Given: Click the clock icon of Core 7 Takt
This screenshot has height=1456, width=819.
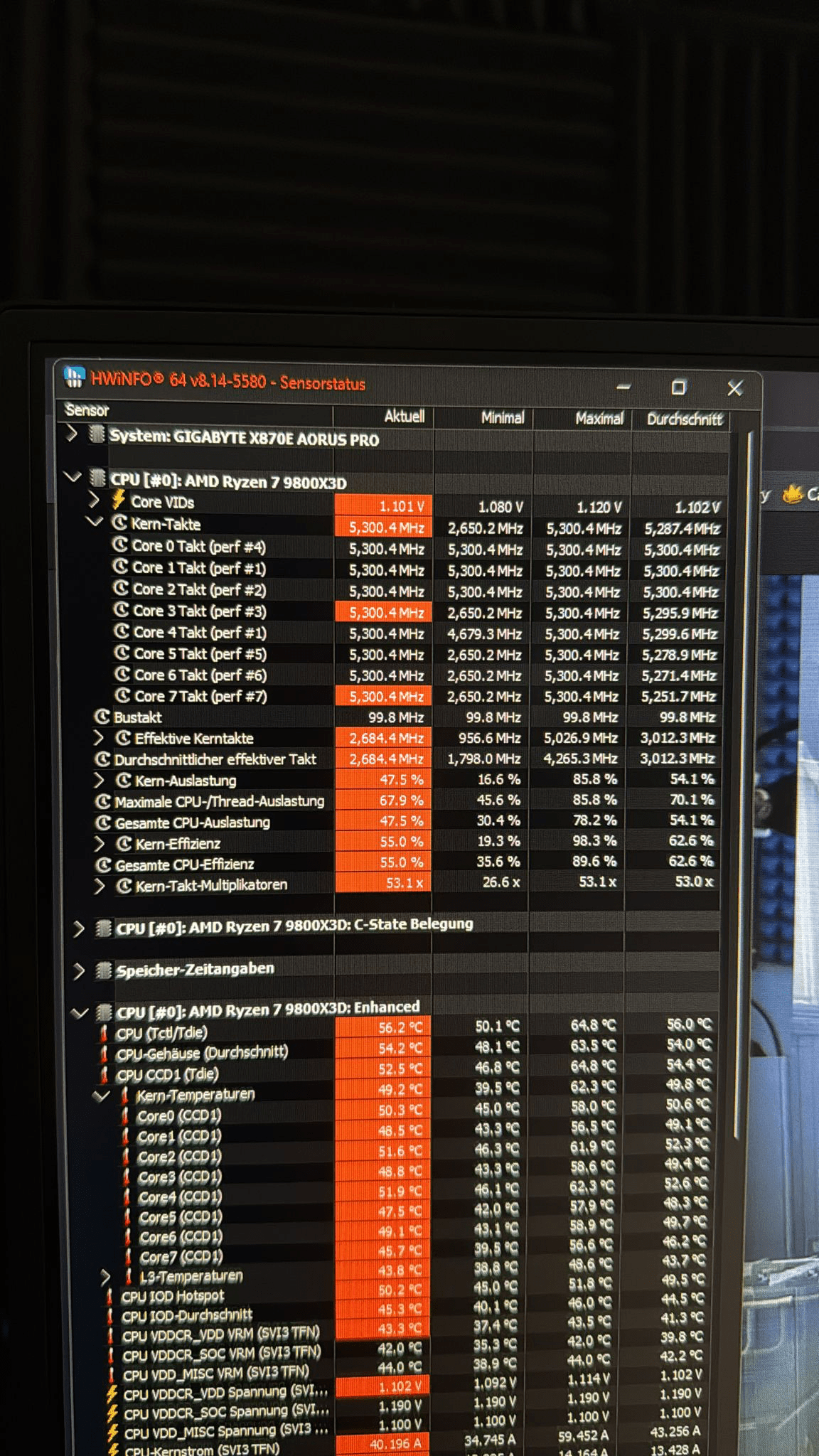Looking at the screenshot, I should 123,695.
